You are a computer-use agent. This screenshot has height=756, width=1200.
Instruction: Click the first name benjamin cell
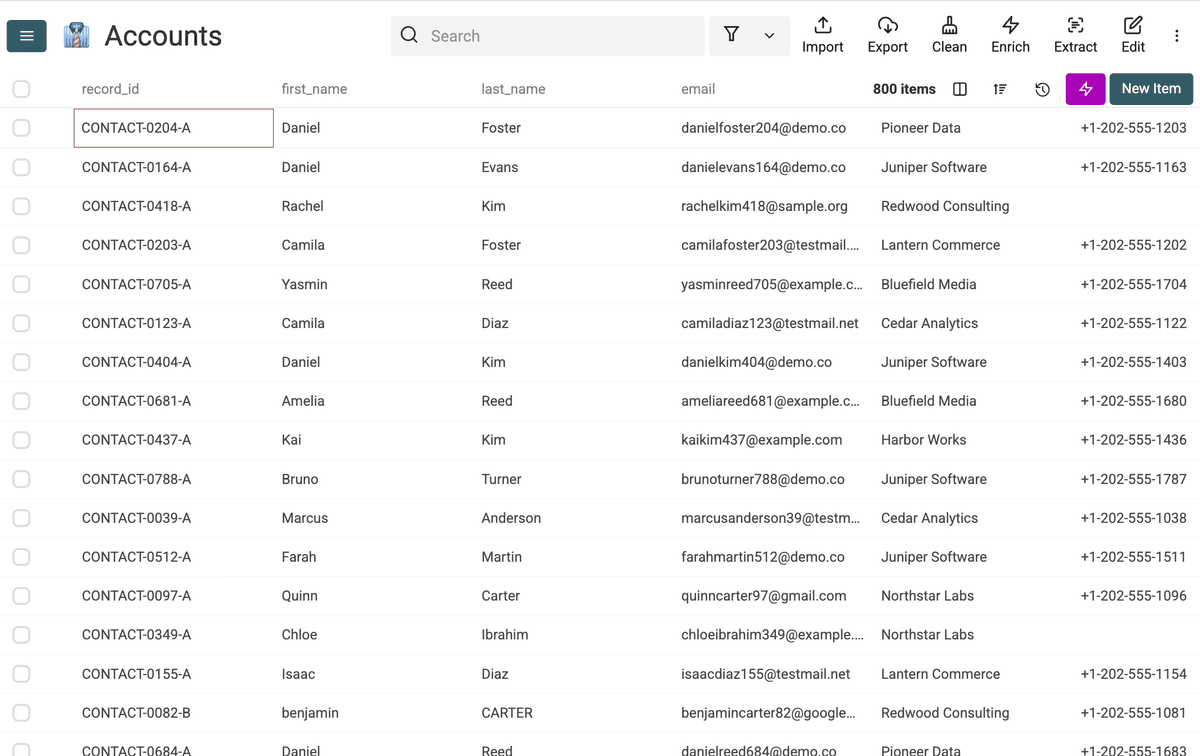(310, 713)
